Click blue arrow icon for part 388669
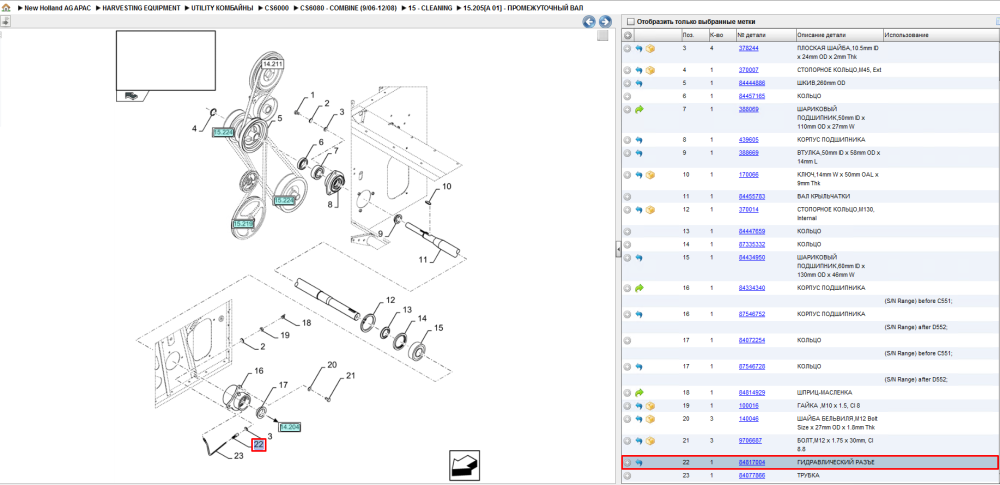The height and width of the screenshot is (485, 1000). coord(639,153)
